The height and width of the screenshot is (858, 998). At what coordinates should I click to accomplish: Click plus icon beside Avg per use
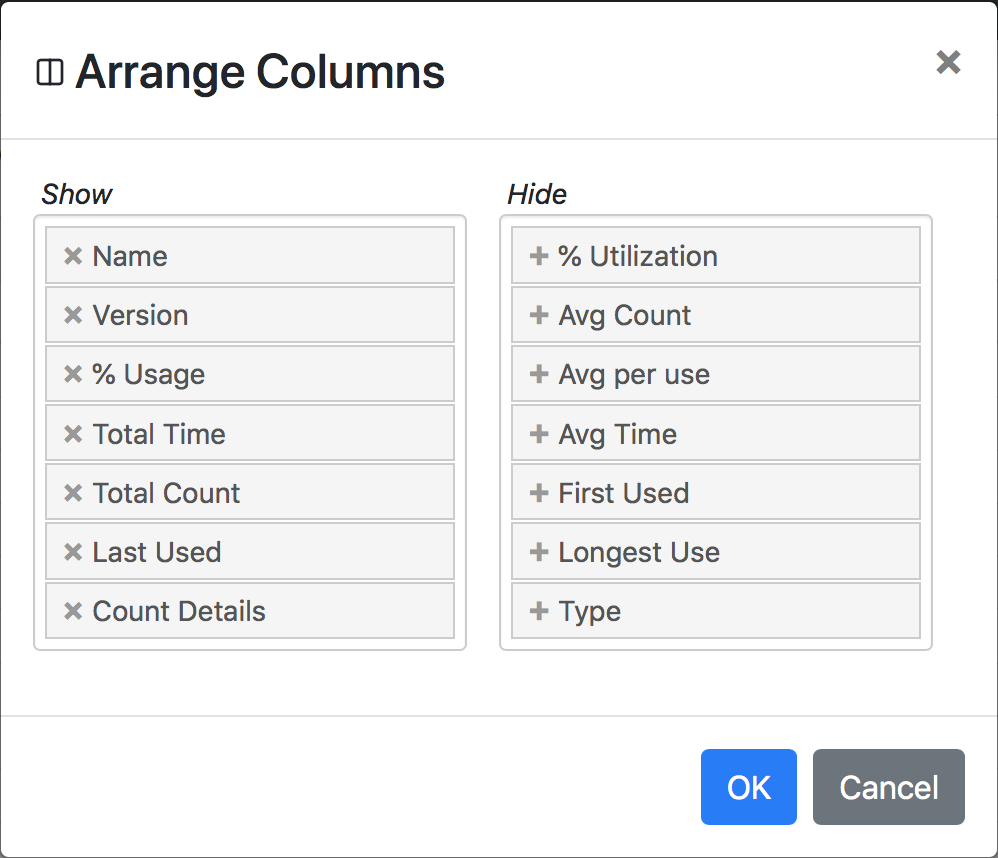pyautogui.click(x=539, y=374)
